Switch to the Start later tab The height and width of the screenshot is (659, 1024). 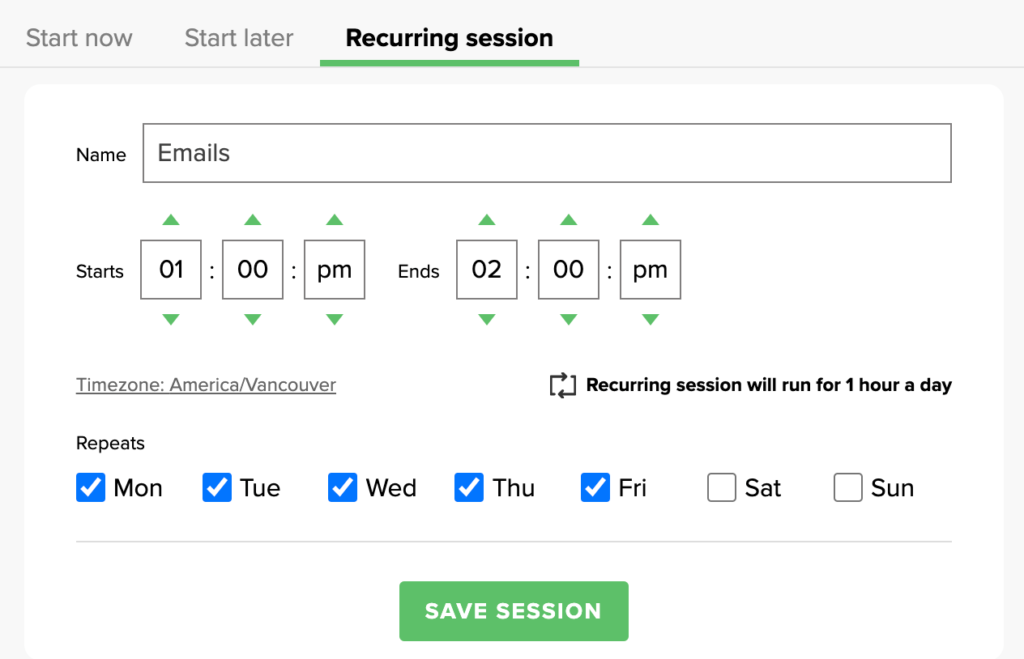(239, 38)
